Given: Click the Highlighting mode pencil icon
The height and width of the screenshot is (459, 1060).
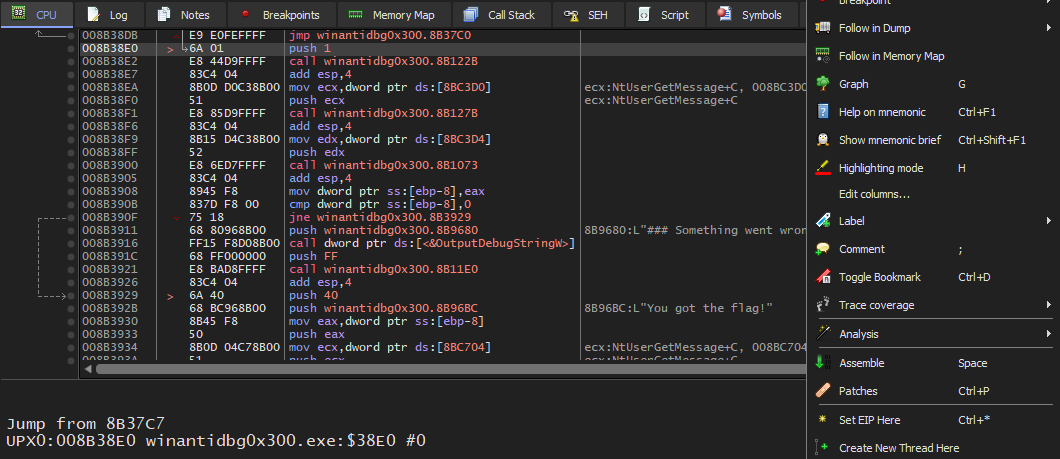Looking at the screenshot, I should coord(823,168).
